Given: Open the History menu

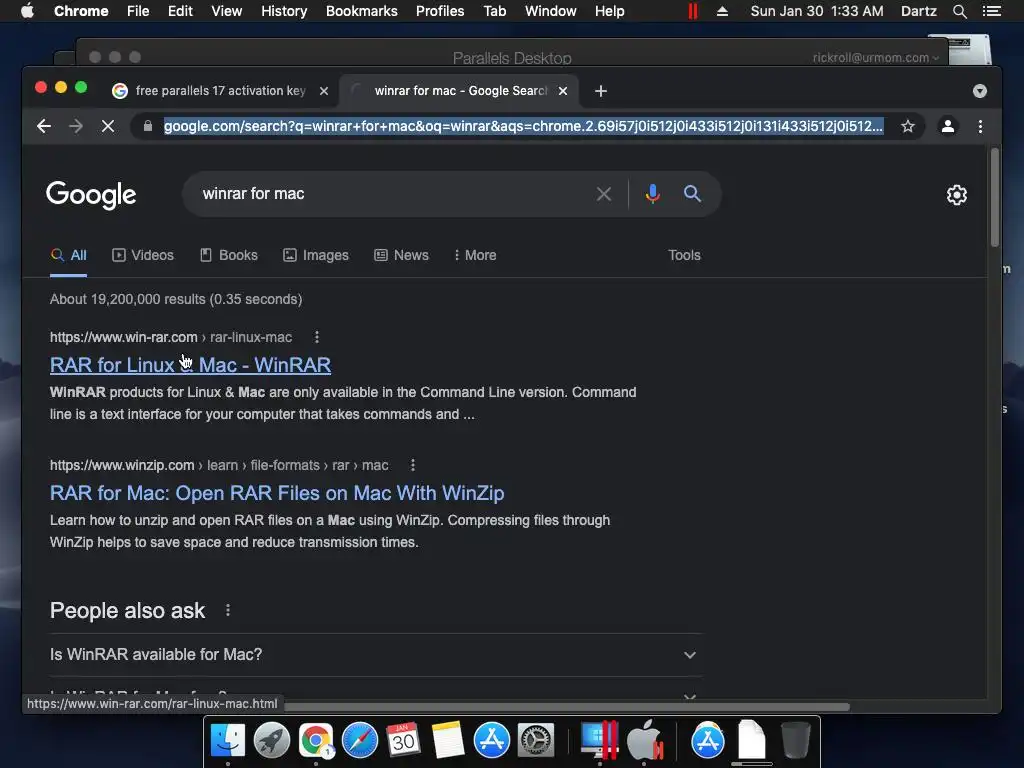Looking at the screenshot, I should coord(284,11).
